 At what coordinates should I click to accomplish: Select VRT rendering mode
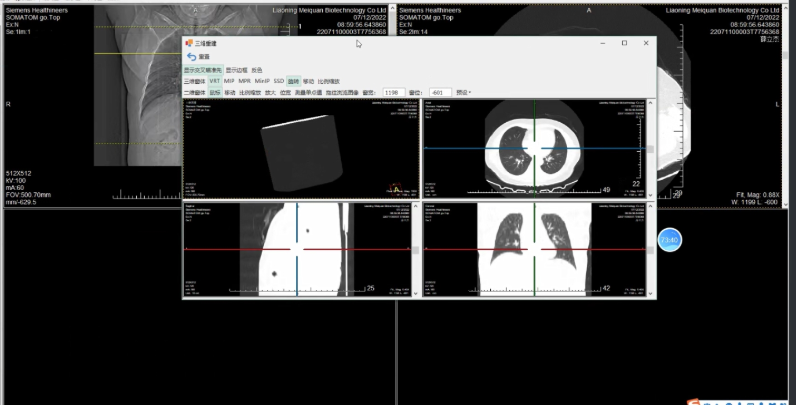215,81
